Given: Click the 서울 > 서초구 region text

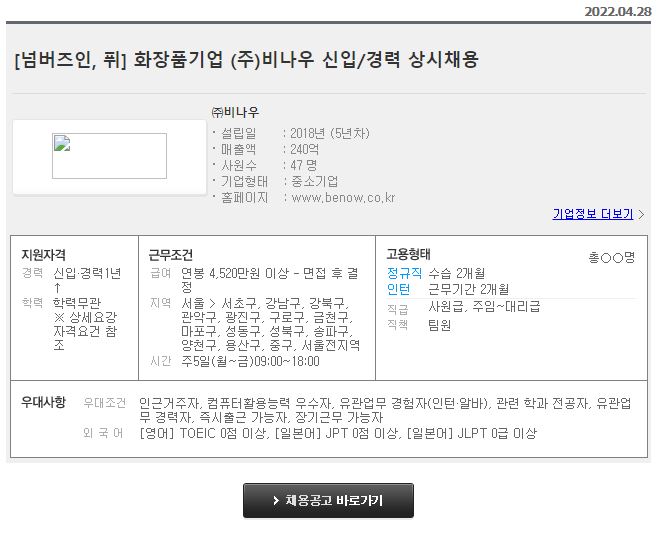Looking at the screenshot, I should point(218,303).
